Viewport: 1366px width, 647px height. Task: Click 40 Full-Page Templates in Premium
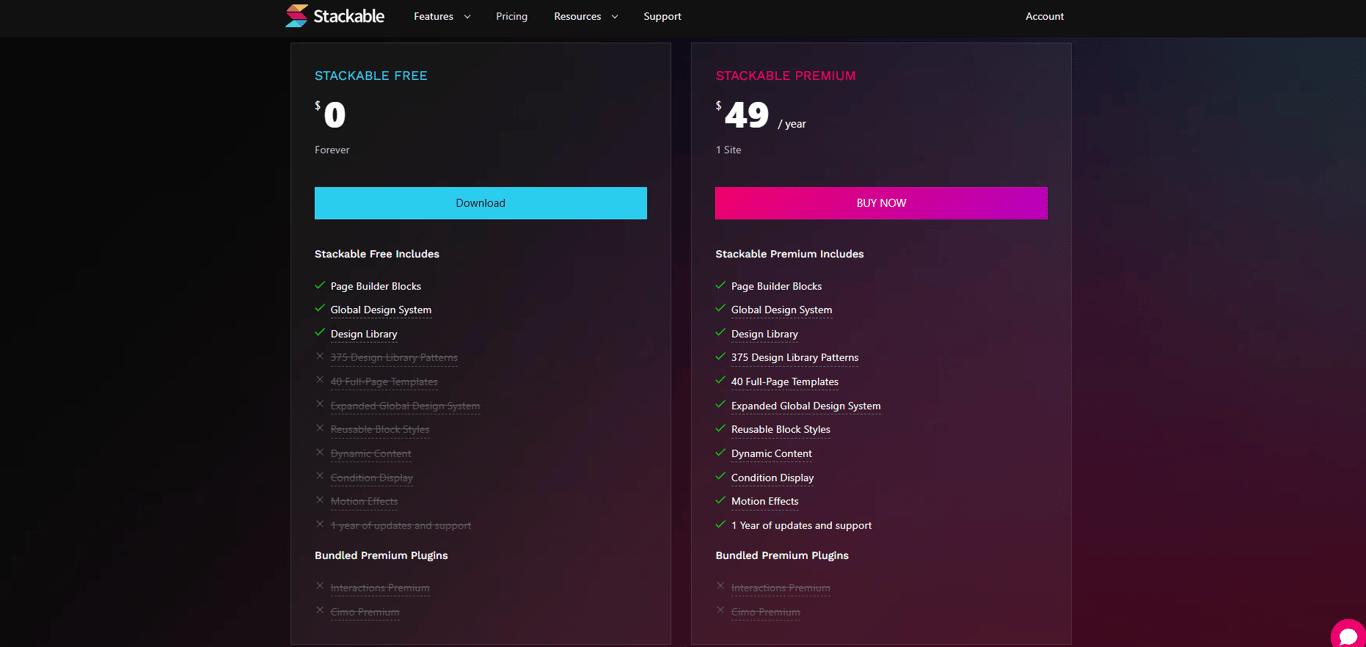coord(785,382)
